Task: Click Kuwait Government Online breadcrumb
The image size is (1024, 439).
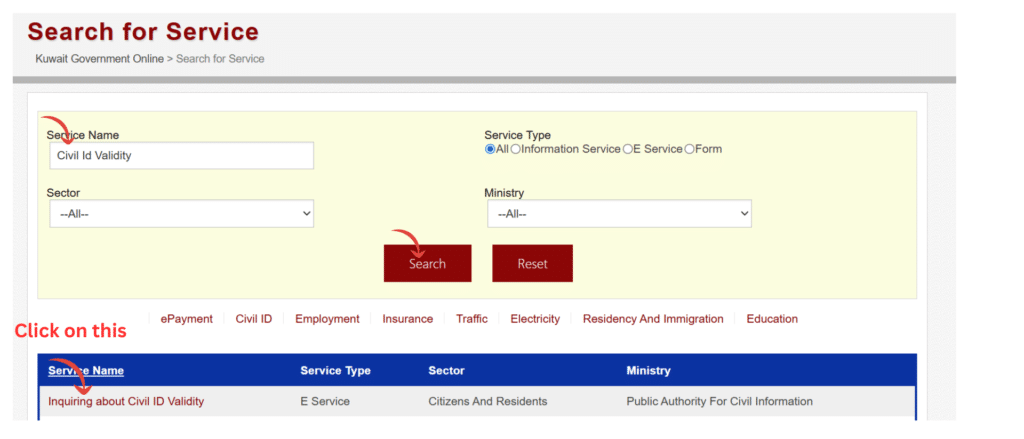Action: coord(99,59)
